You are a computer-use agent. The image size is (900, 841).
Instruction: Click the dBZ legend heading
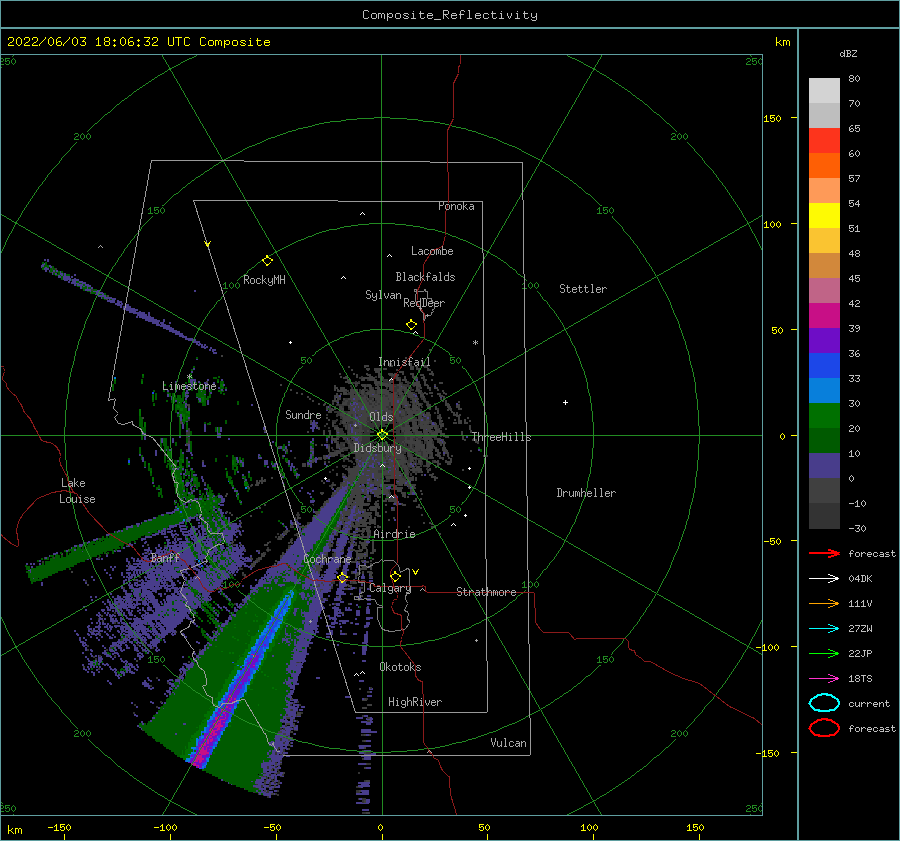pos(848,53)
